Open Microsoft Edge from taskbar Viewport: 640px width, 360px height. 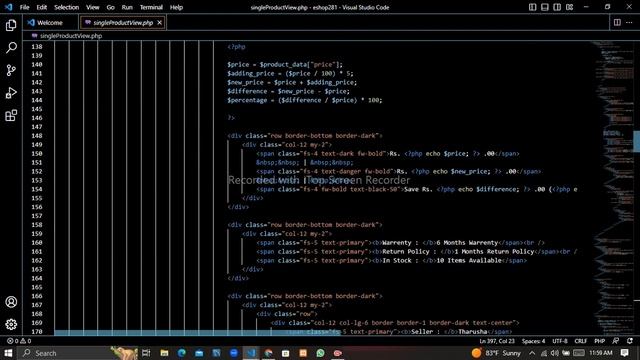[x=182, y=353]
